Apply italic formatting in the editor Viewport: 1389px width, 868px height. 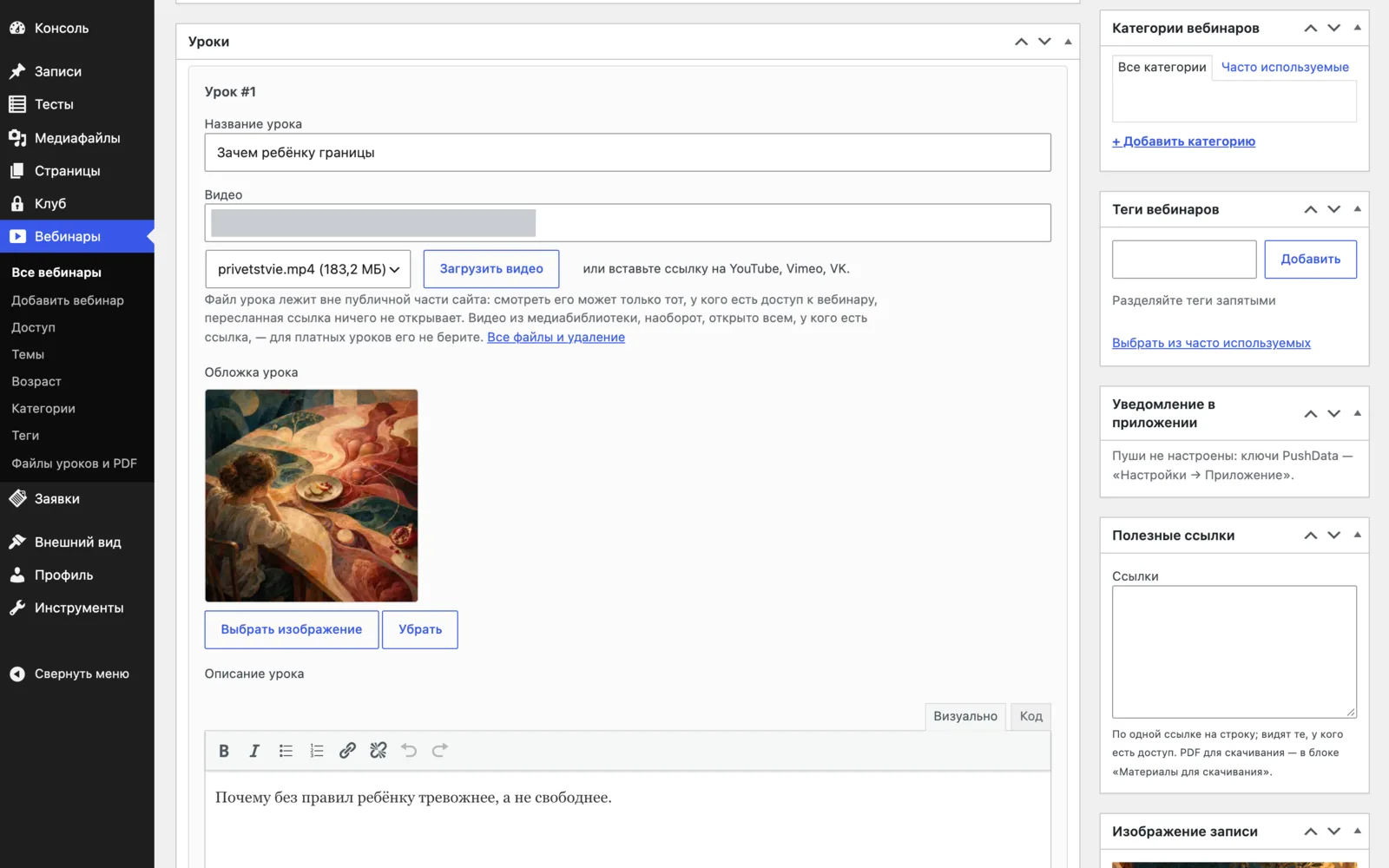point(254,751)
